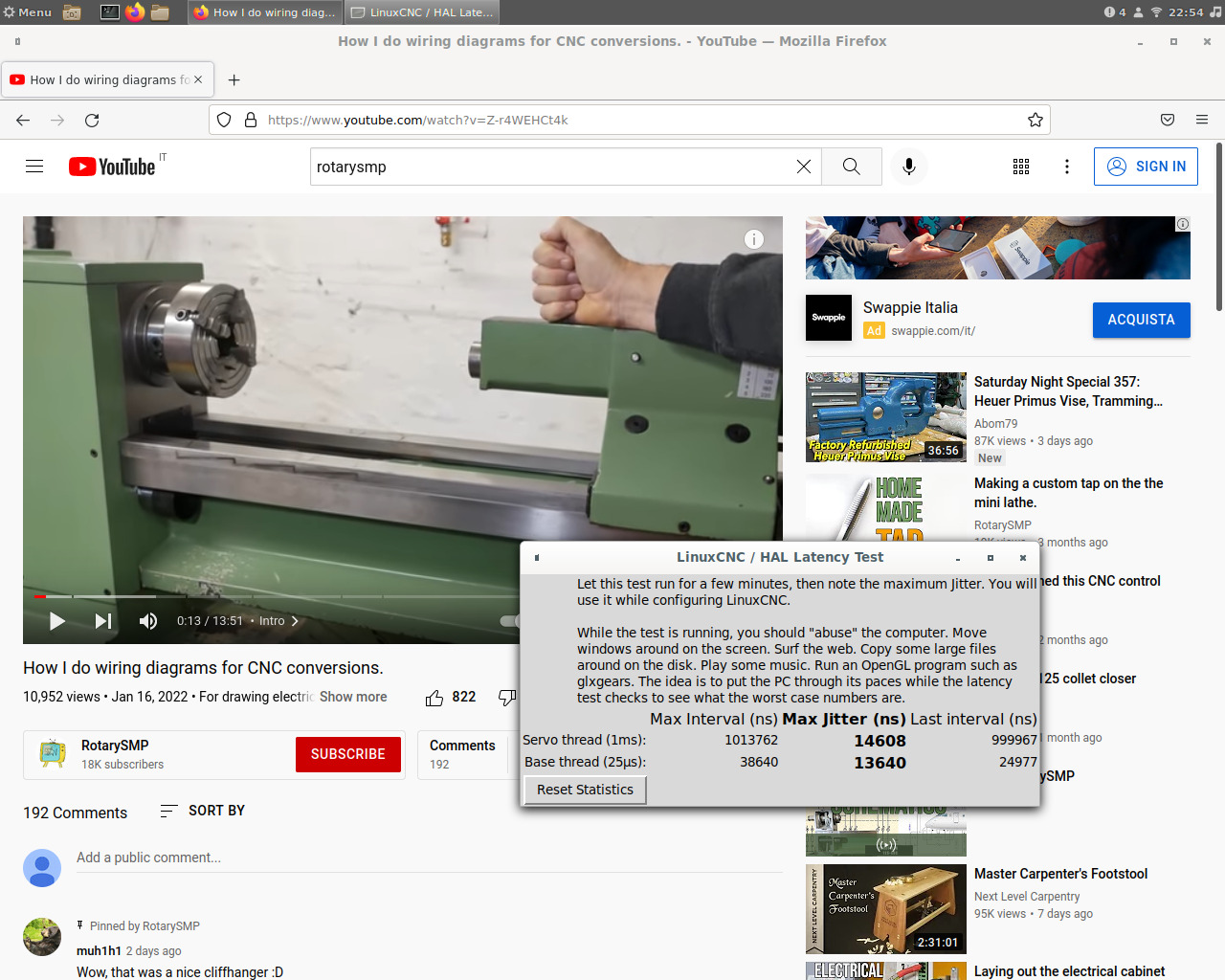Open a new Firefox tab
The image size is (1225, 980).
(x=234, y=79)
